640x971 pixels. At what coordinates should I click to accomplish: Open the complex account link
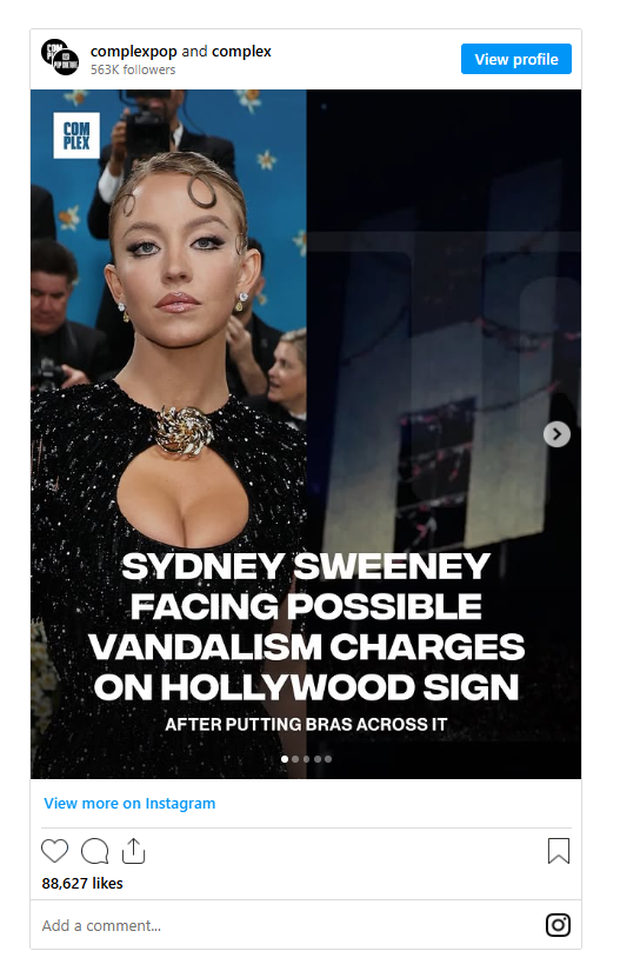click(242, 51)
